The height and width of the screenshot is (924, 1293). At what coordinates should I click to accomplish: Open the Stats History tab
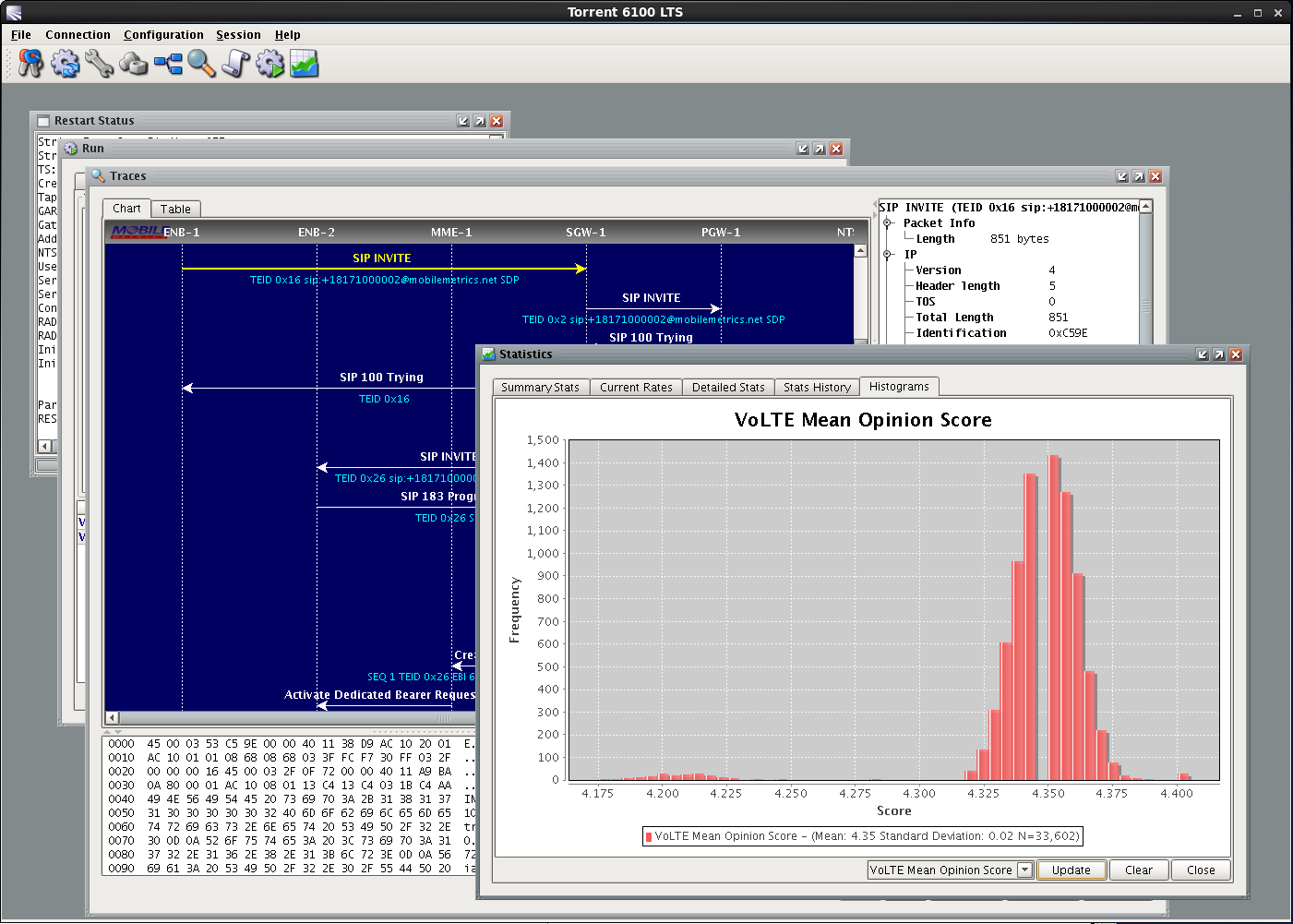(x=817, y=388)
